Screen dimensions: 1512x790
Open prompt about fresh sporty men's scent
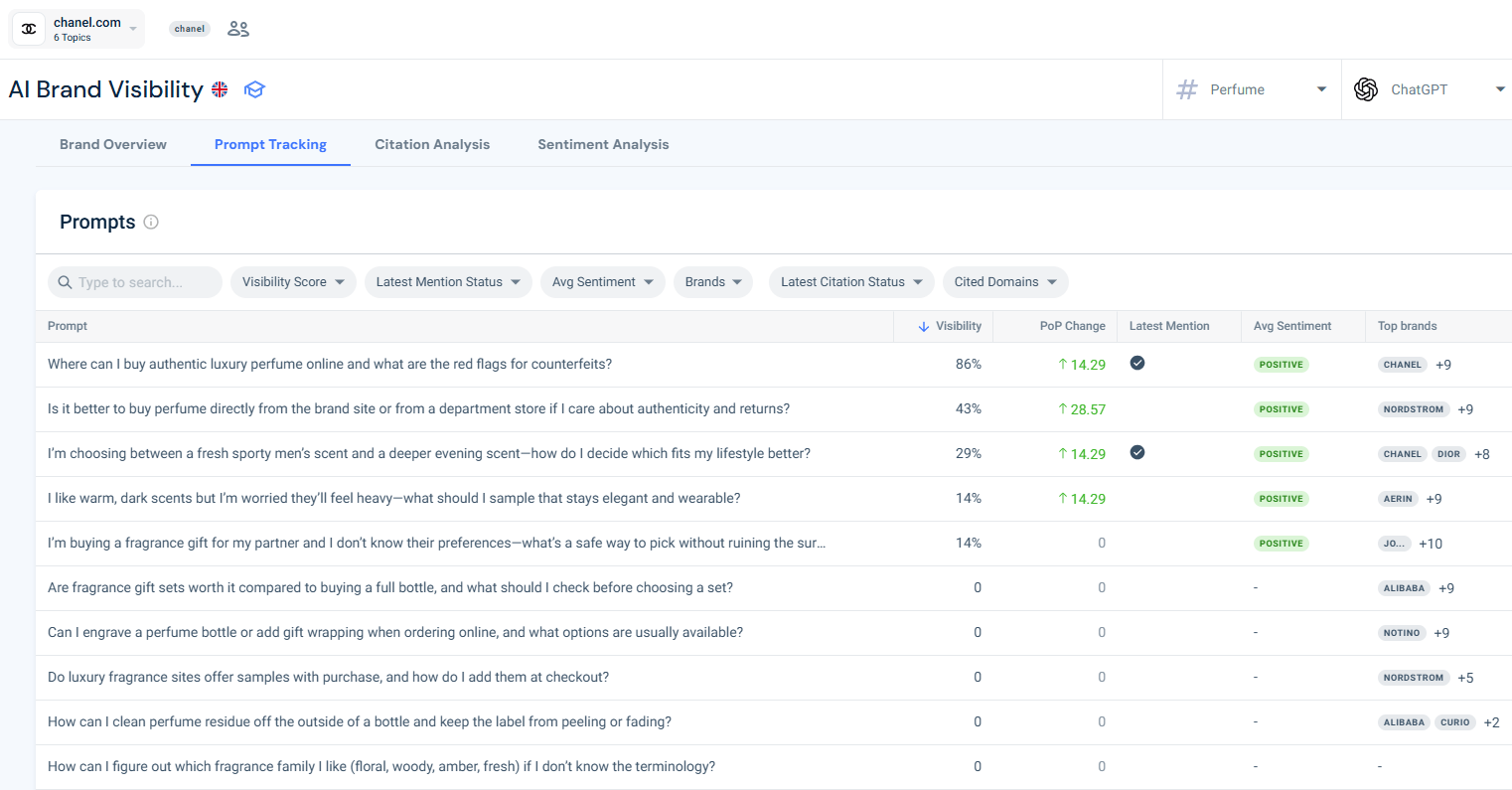pyautogui.click(x=429, y=454)
